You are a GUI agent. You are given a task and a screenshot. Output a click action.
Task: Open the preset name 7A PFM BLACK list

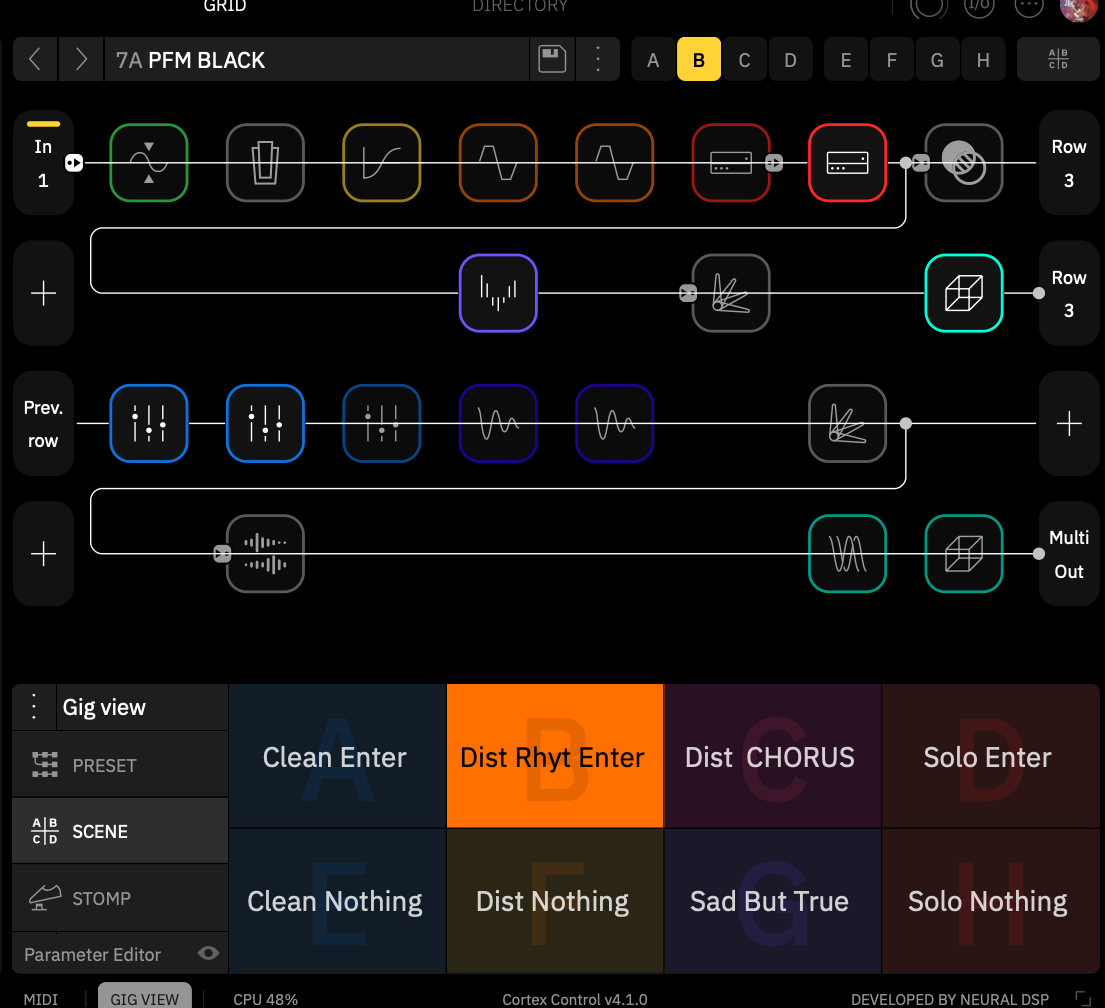(316, 60)
